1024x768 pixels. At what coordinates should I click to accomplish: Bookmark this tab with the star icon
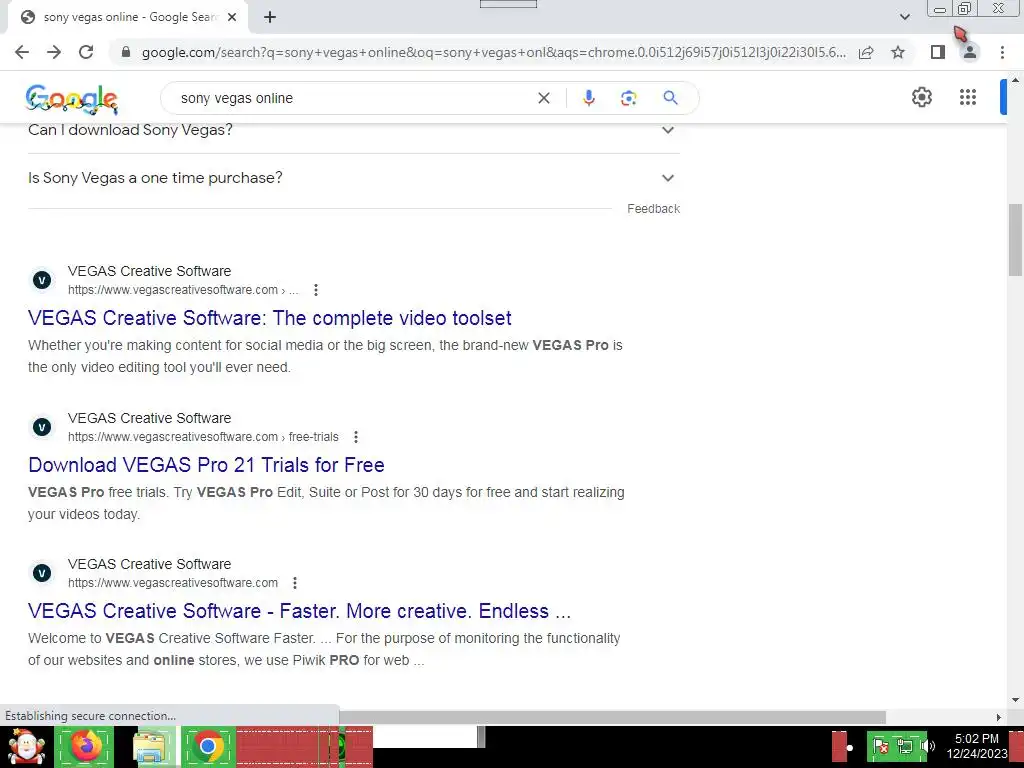[x=898, y=52]
